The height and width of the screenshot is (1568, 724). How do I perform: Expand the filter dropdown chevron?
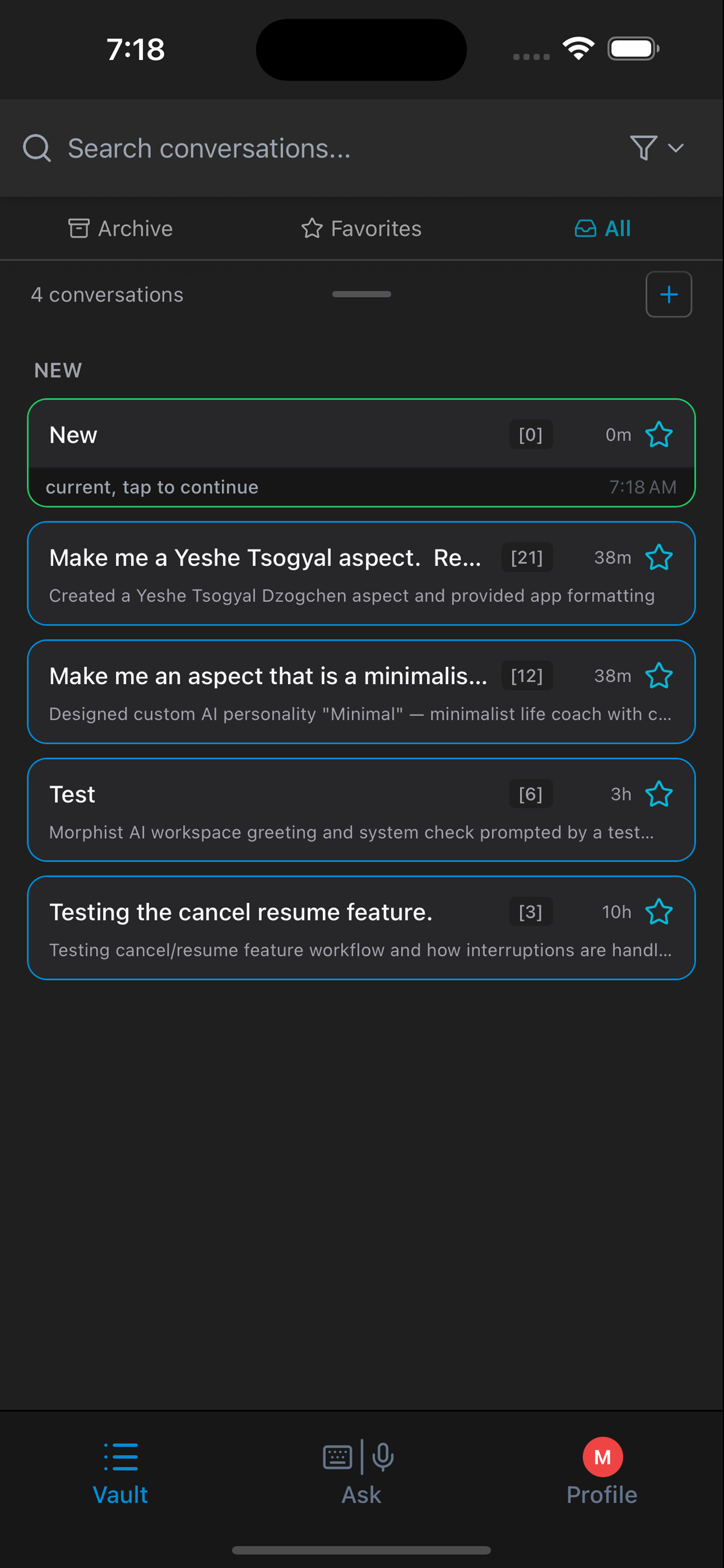676,148
